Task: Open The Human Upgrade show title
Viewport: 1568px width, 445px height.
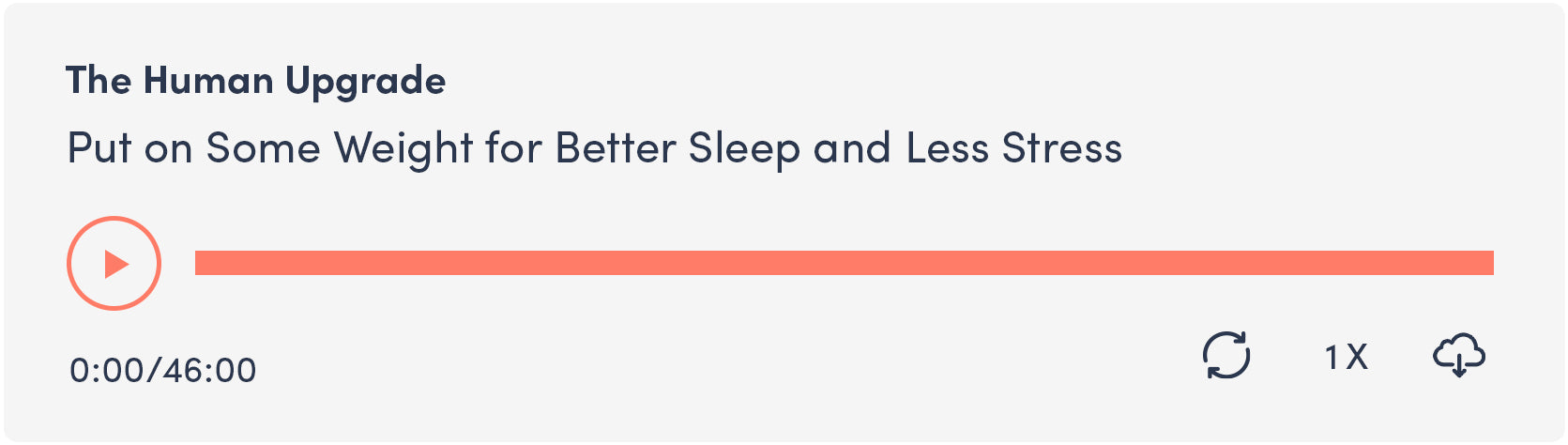Action: (x=255, y=82)
